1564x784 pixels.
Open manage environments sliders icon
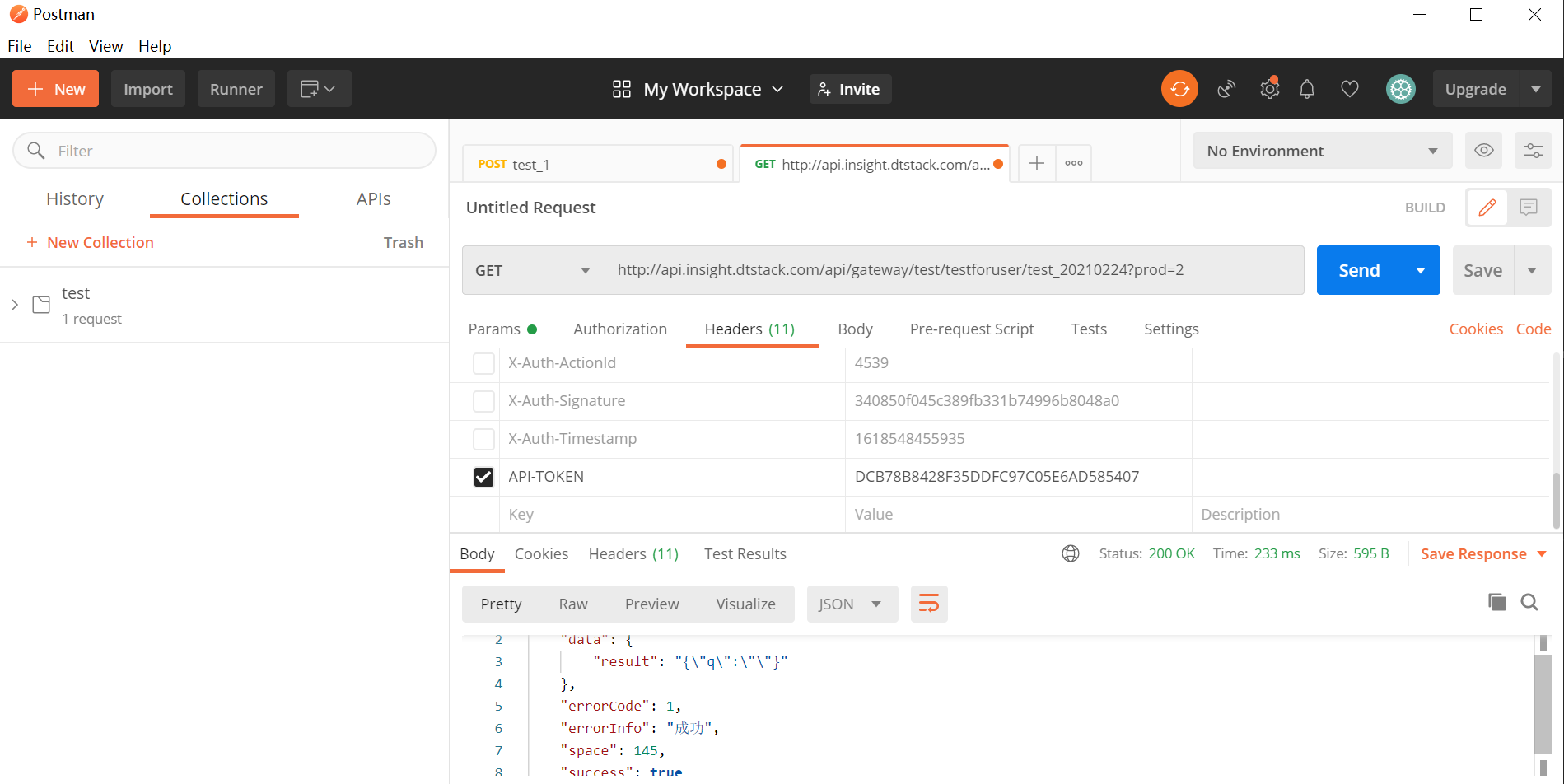point(1533,151)
